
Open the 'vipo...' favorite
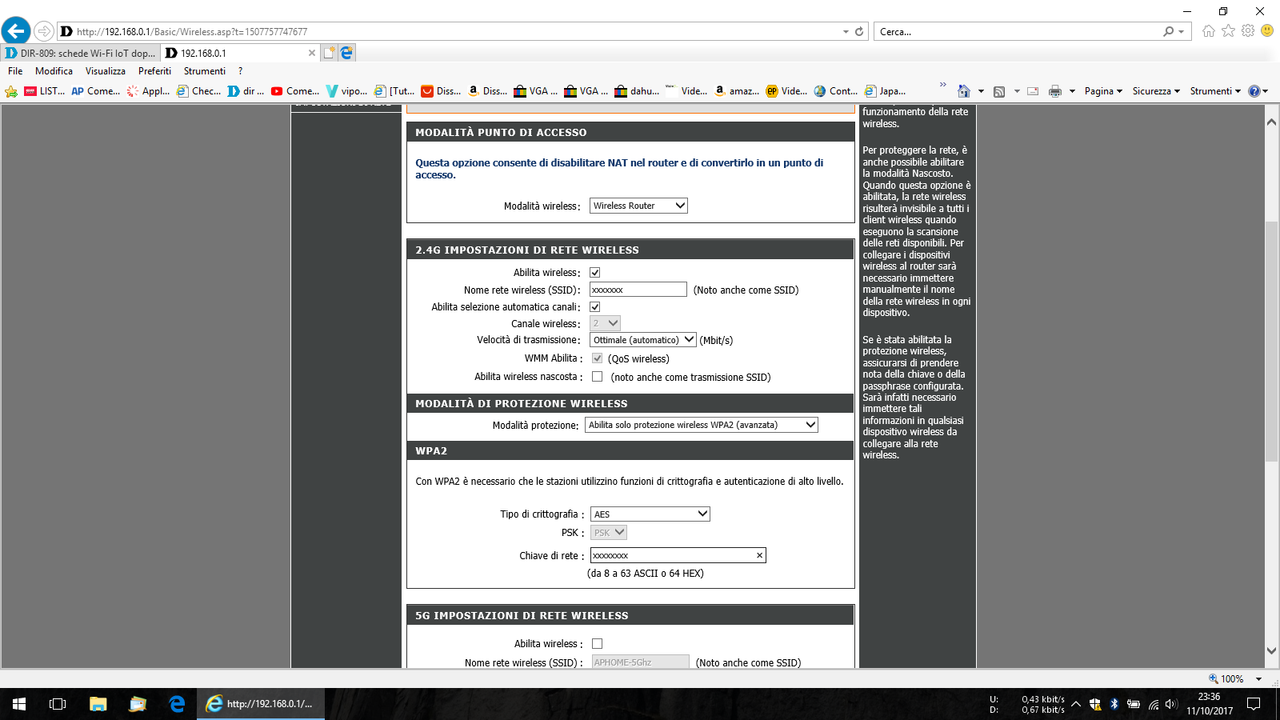[348, 91]
